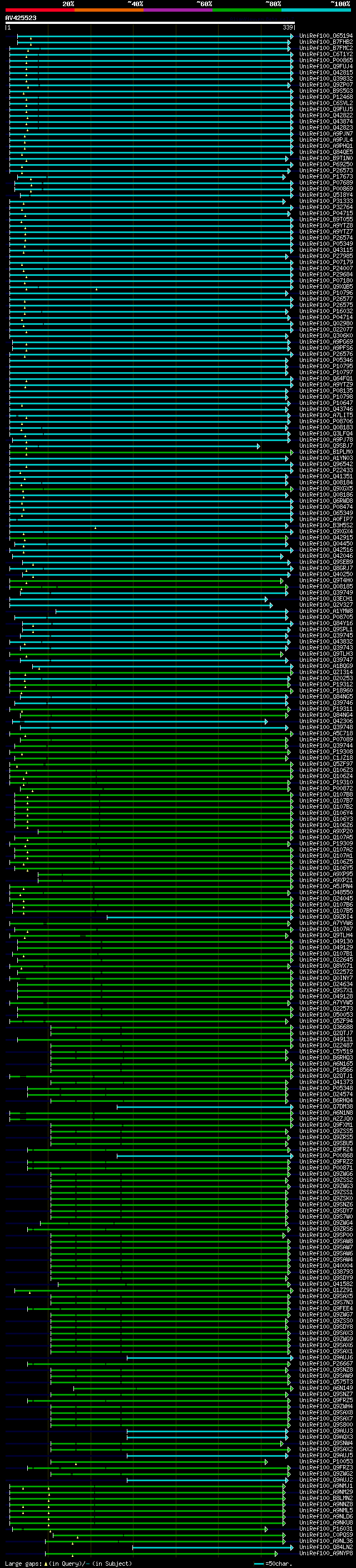Open hit UniRef100_A5C718

click(325, 734)
